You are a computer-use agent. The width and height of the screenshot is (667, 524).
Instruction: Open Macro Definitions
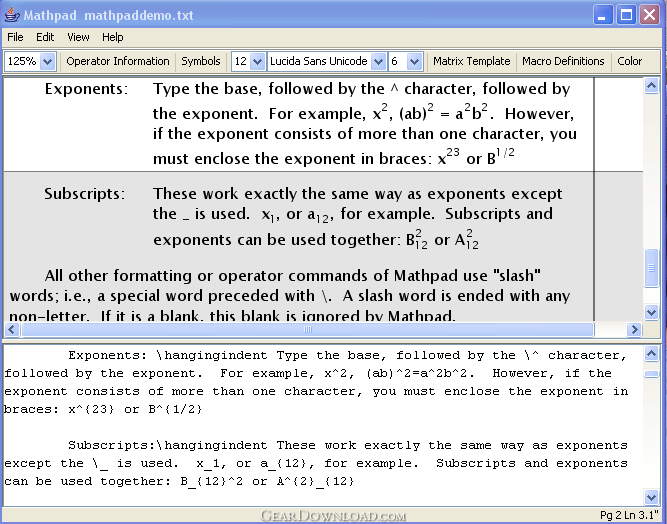563,61
